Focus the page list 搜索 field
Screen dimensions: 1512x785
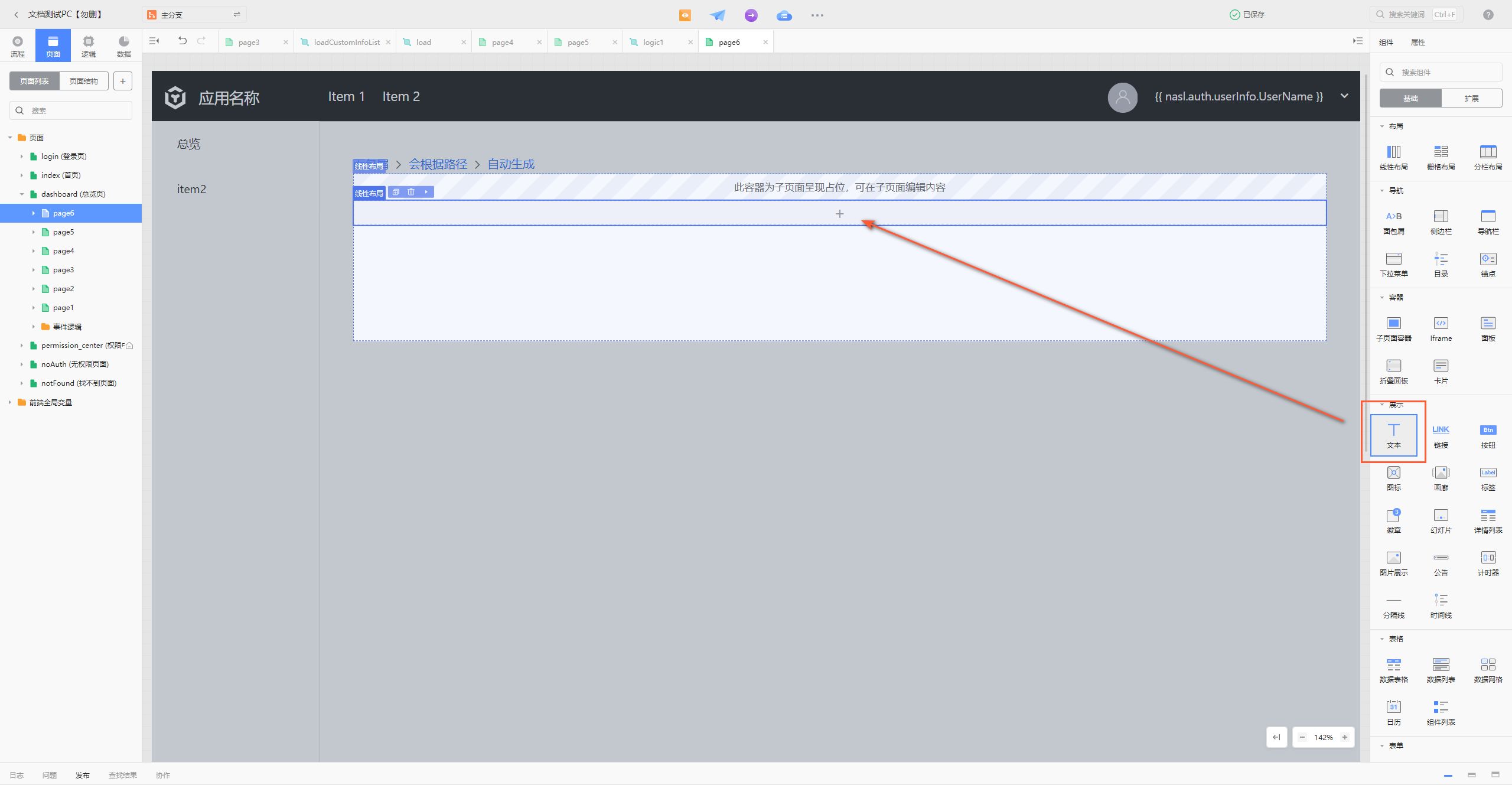point(71,110)
